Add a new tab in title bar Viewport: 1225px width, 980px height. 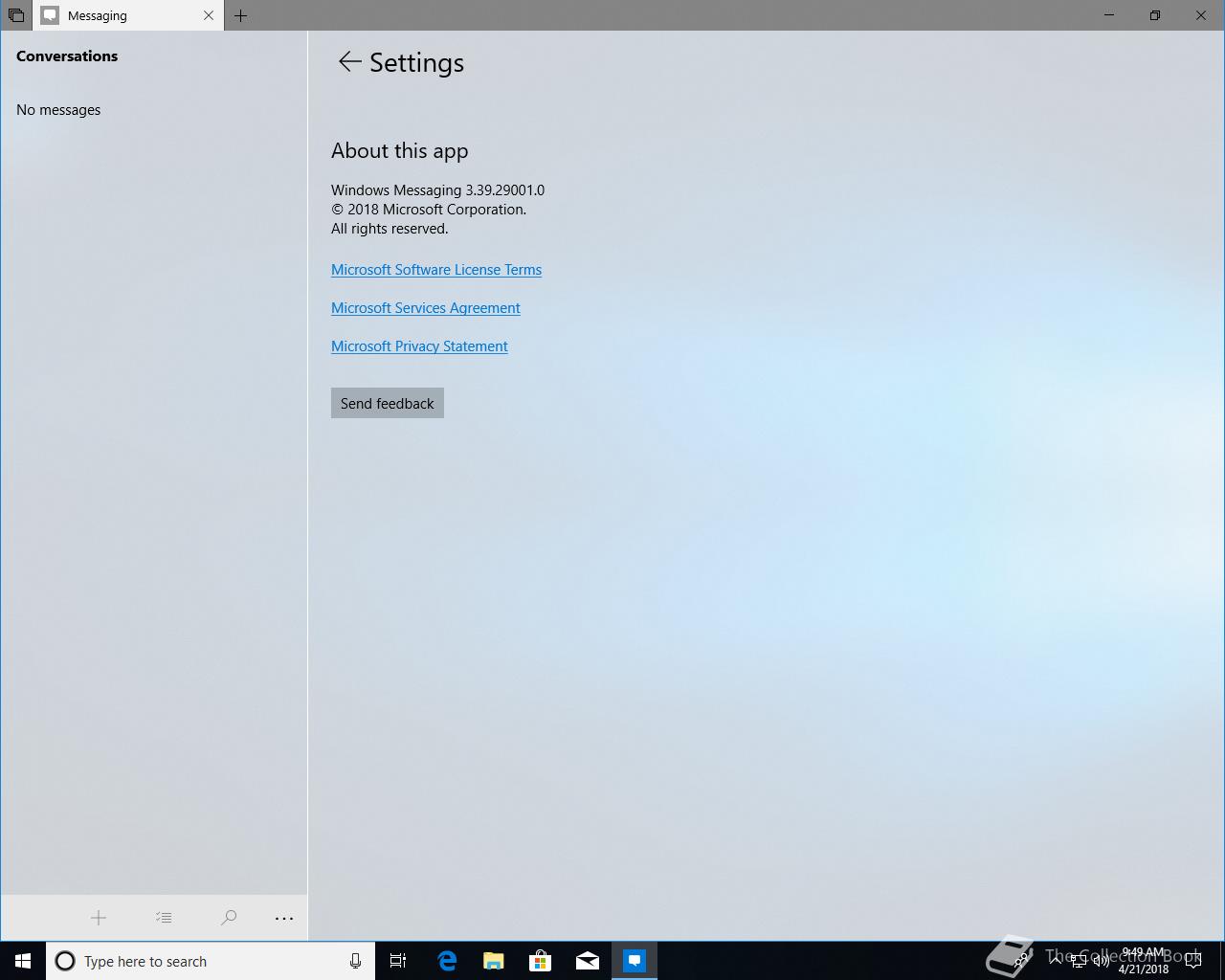[241, 15]
